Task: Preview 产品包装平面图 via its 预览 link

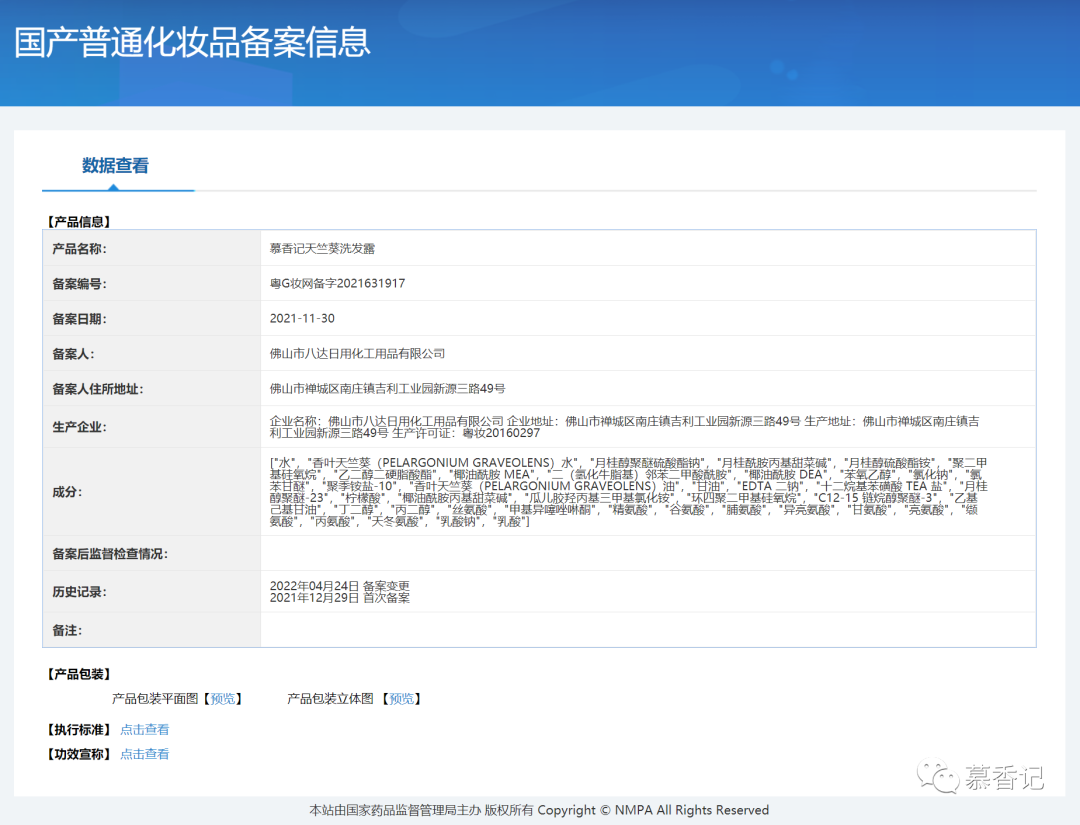Action: (222, 699)
